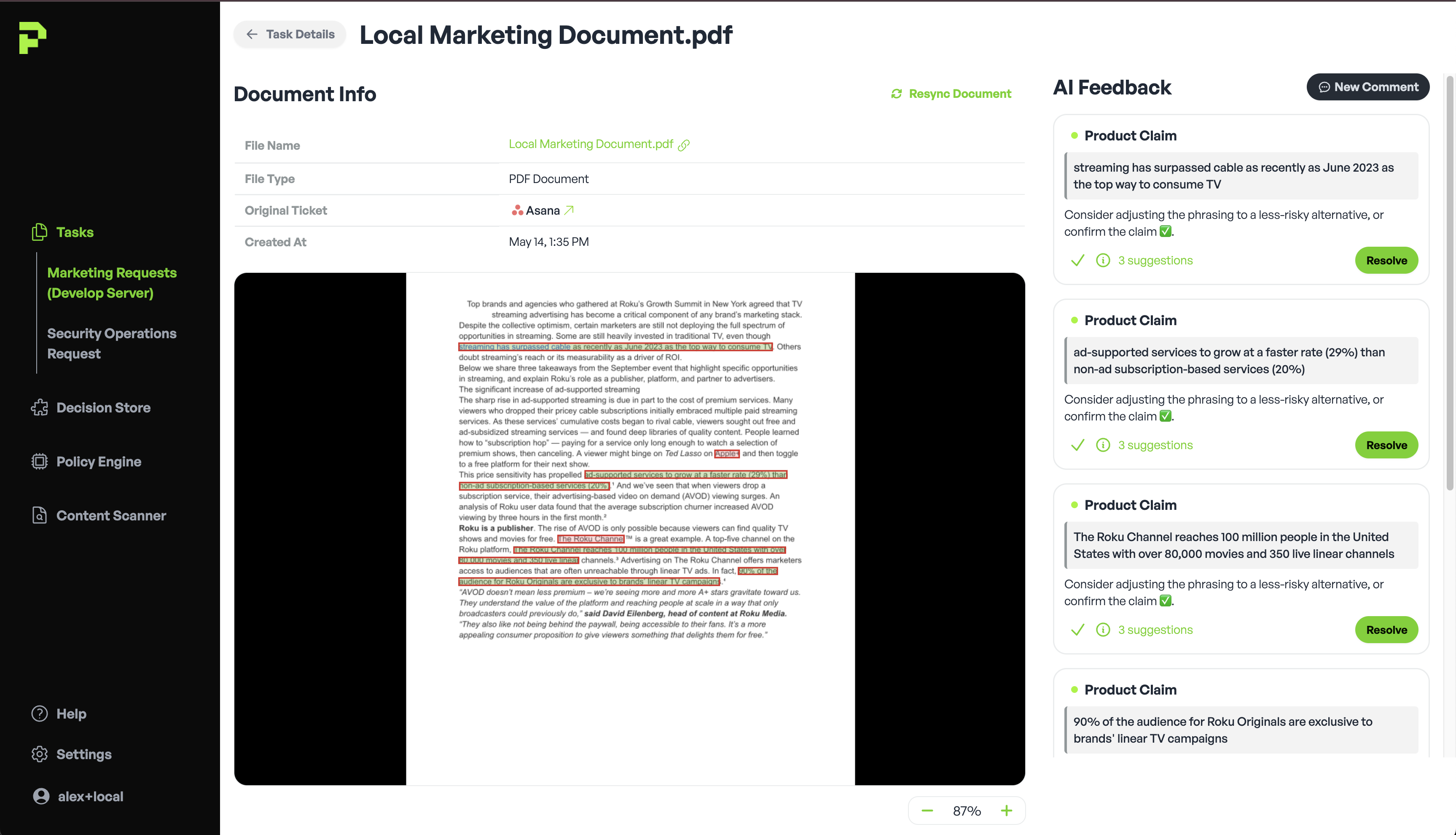This screenshot has width=1456, height=835.
Task: Go back via the Task Details button
Action: (290, 35)
